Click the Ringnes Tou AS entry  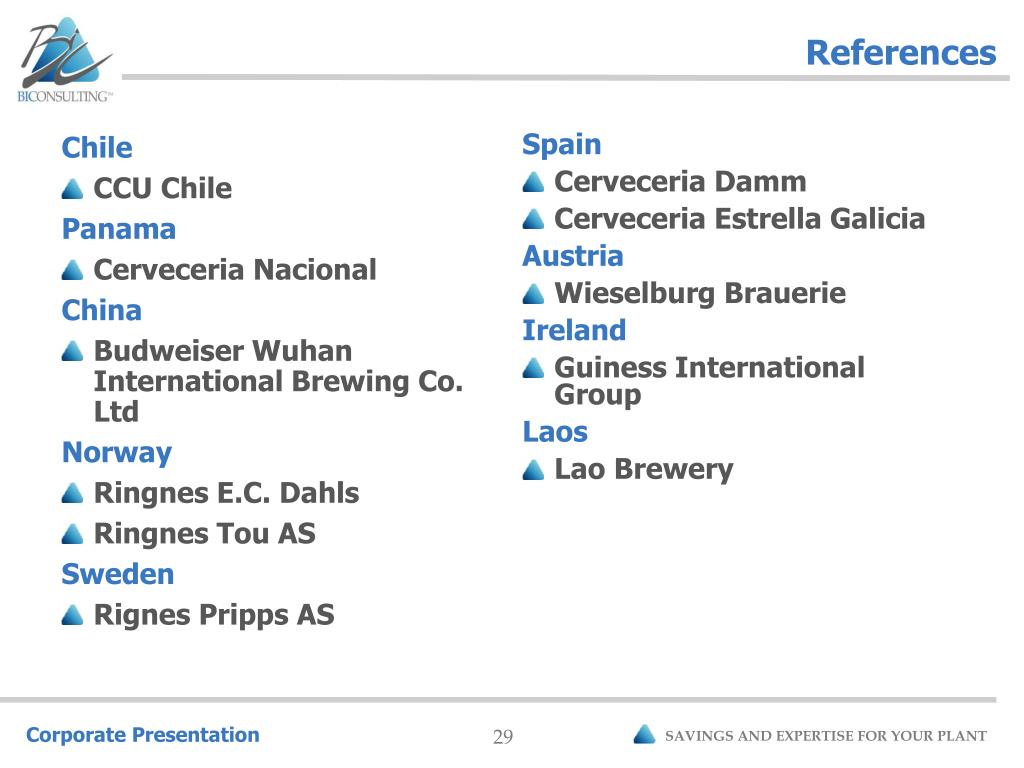(205, 534)
